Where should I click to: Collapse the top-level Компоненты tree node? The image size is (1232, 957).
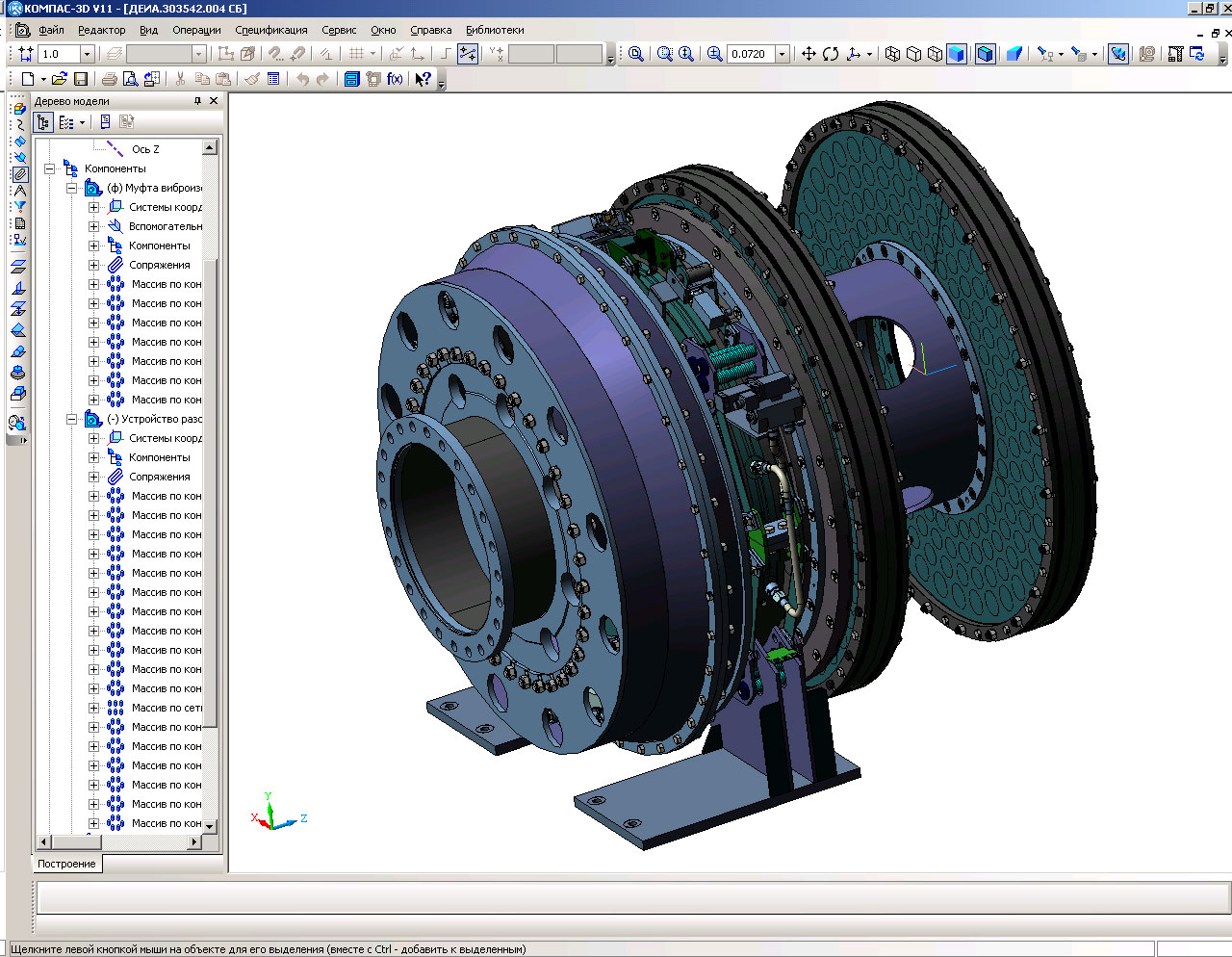coord(49,168)
